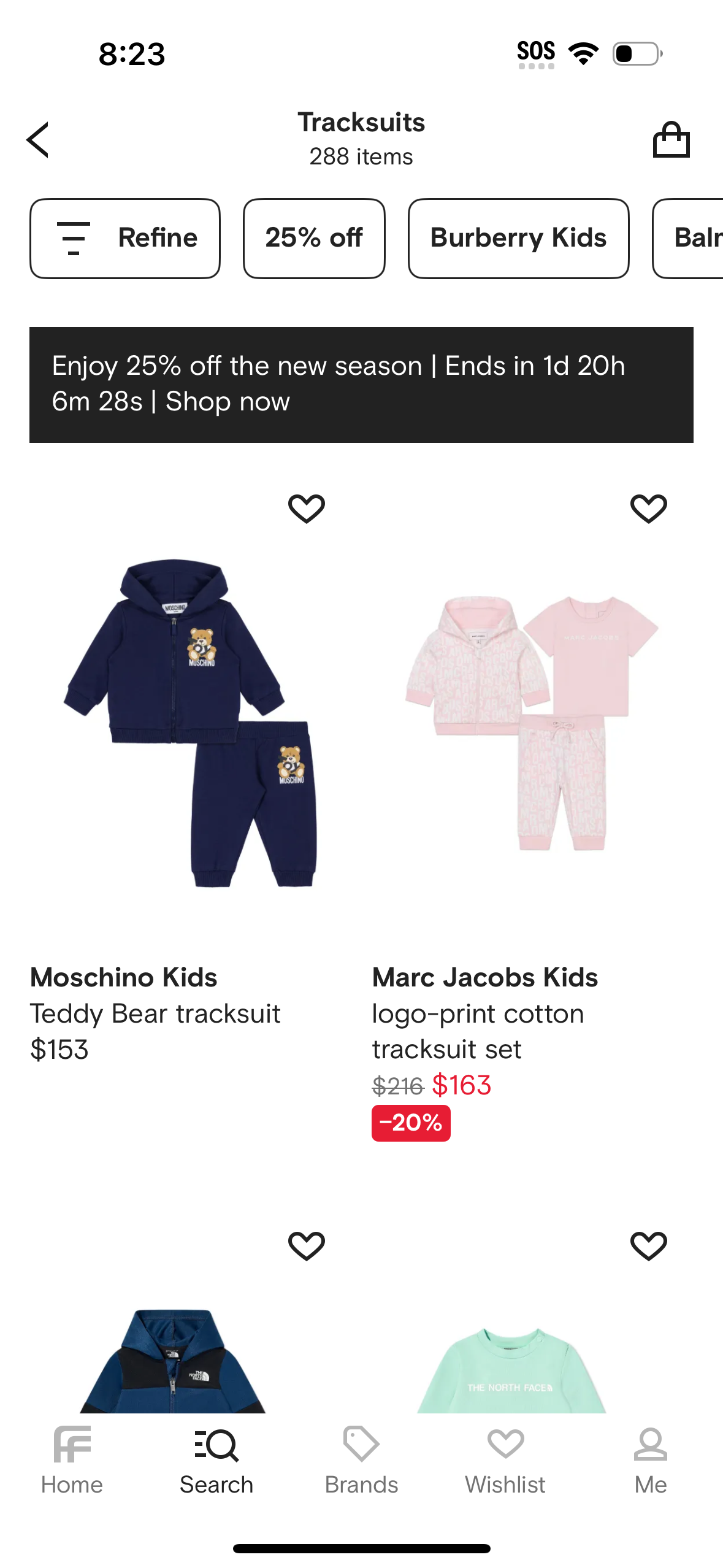The width and height of the screenshot is (723, 1568).
Task: Switch to the Search tab
Action: (x=216, y=1460)
